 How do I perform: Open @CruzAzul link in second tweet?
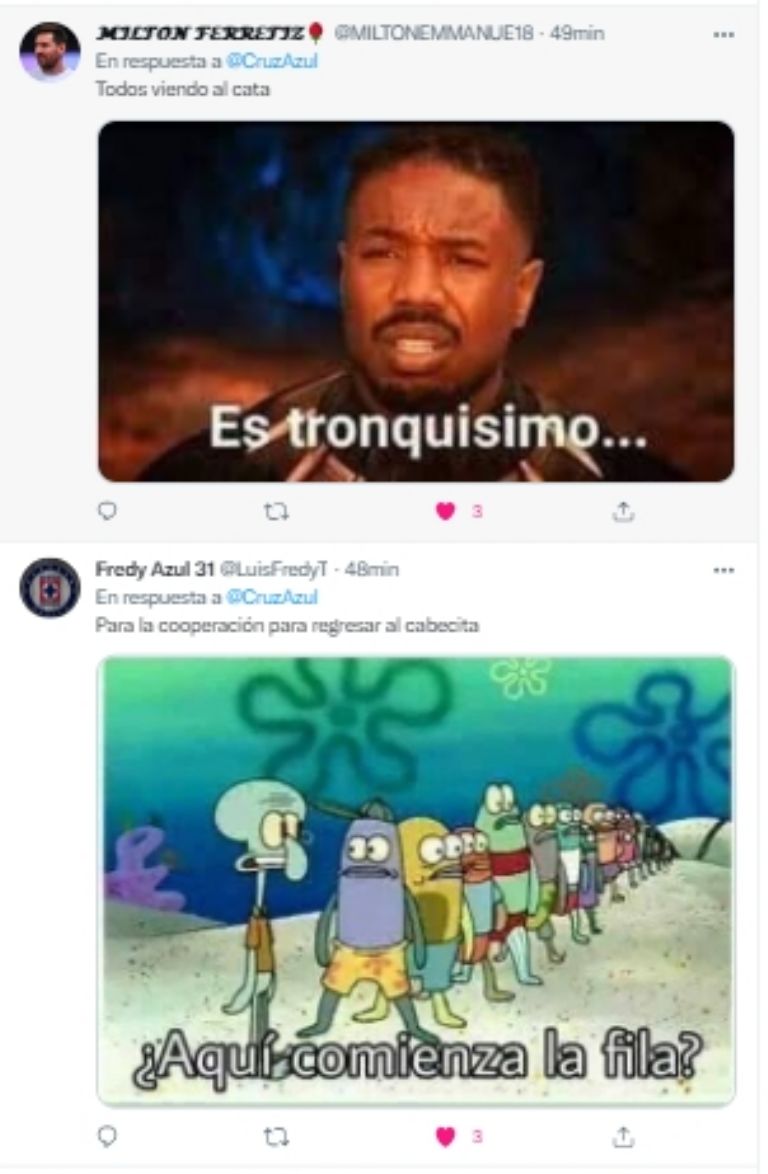coord(272,597)
